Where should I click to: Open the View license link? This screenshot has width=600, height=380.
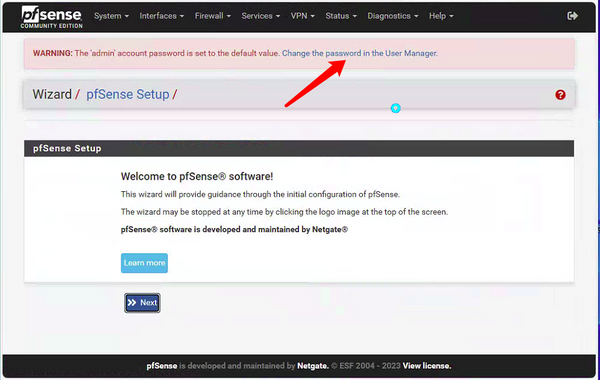427,366
